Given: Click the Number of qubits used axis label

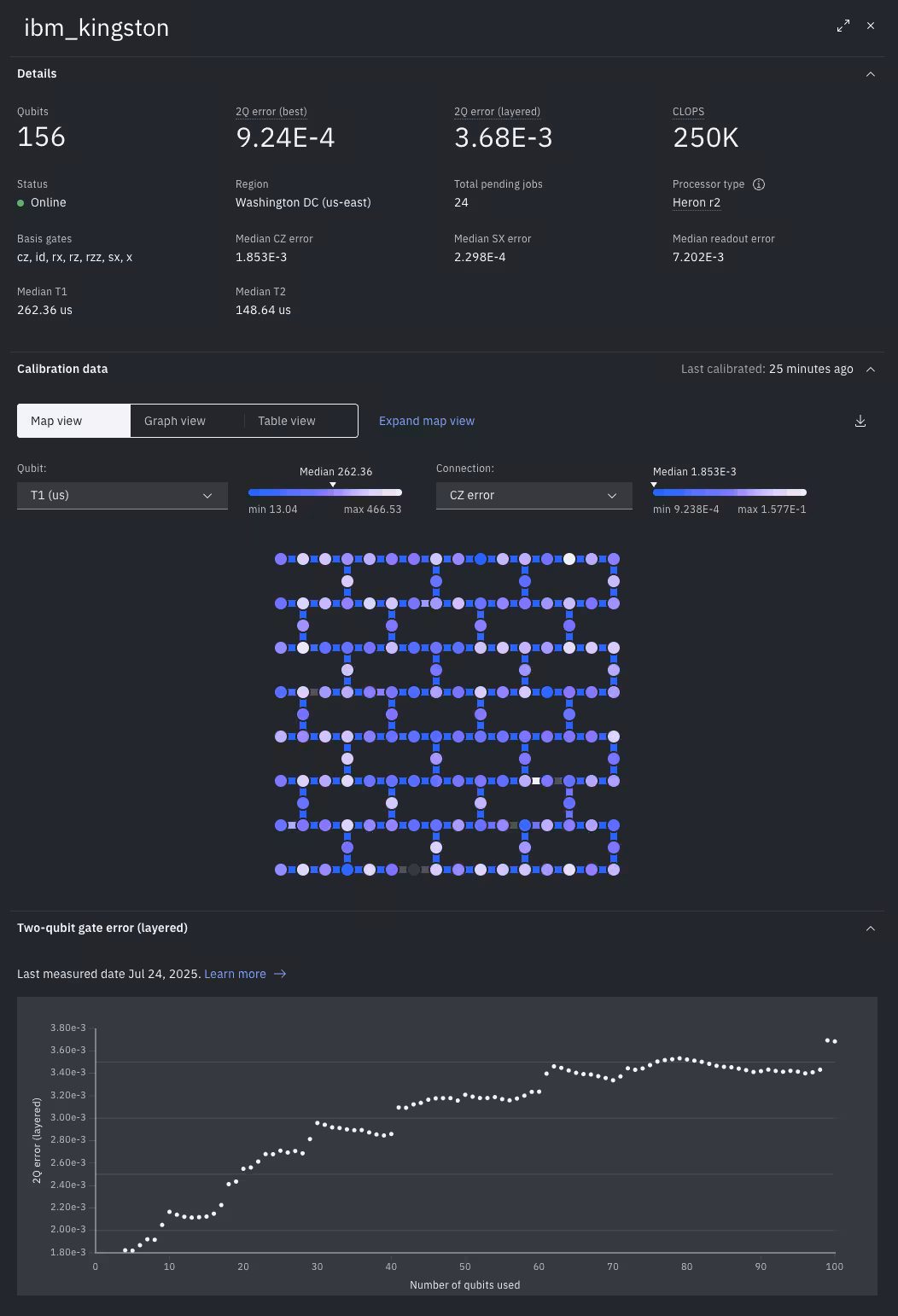Looking at the screenshot, I should pos(464,1285).
